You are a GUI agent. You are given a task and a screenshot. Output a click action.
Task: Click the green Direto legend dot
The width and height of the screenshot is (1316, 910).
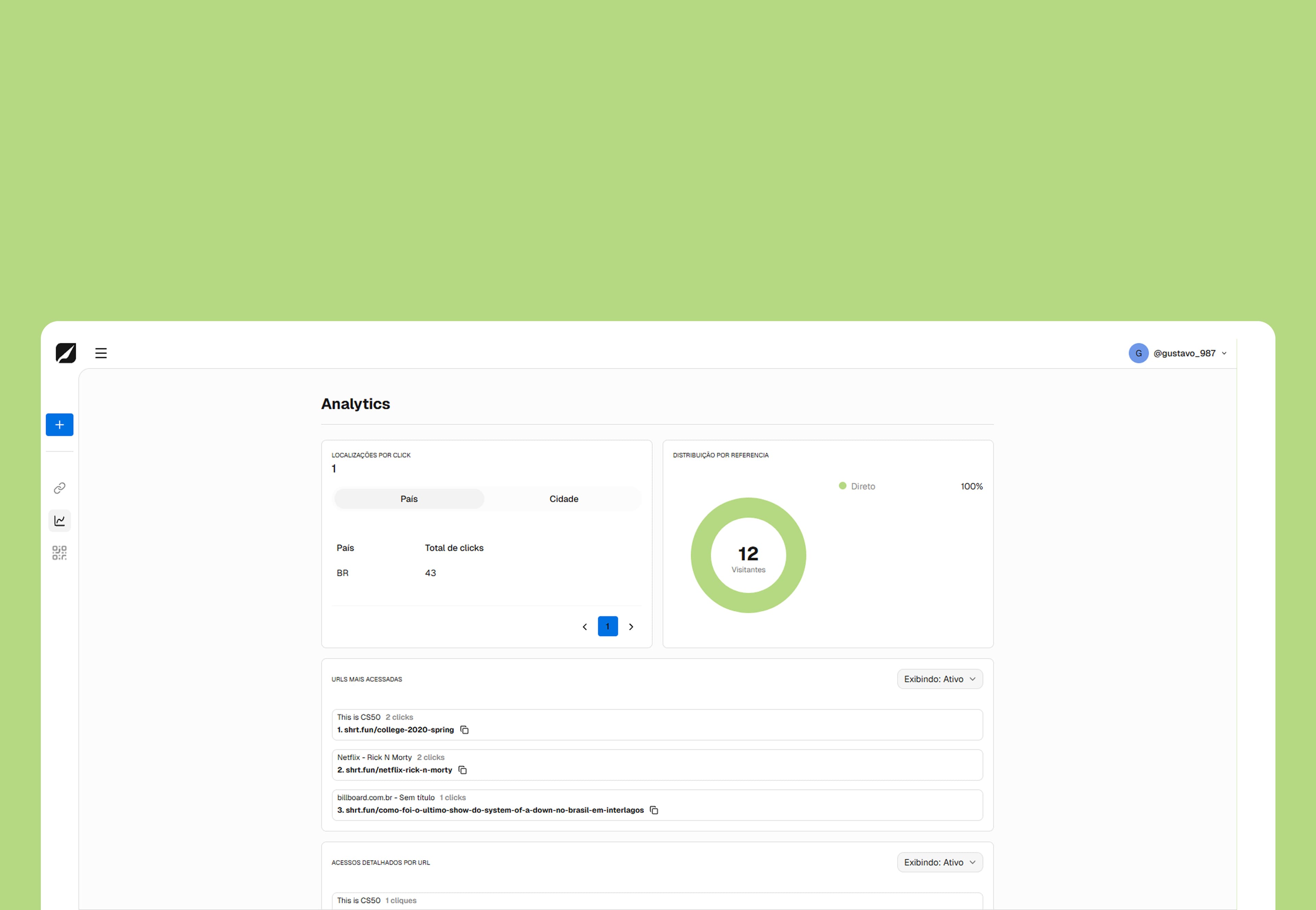point(842,486)
